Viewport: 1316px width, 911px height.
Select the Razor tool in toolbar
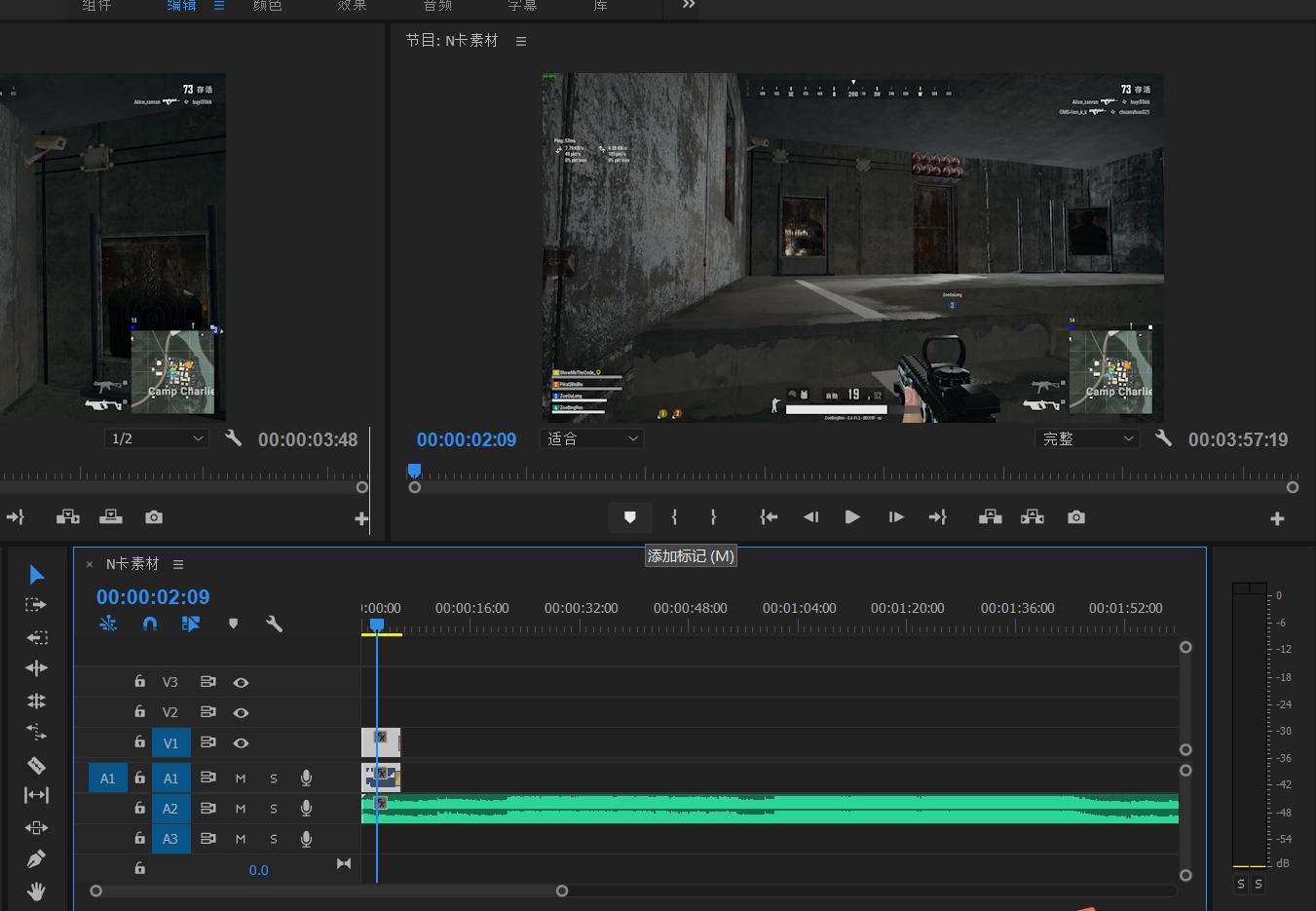coord(36,765)
